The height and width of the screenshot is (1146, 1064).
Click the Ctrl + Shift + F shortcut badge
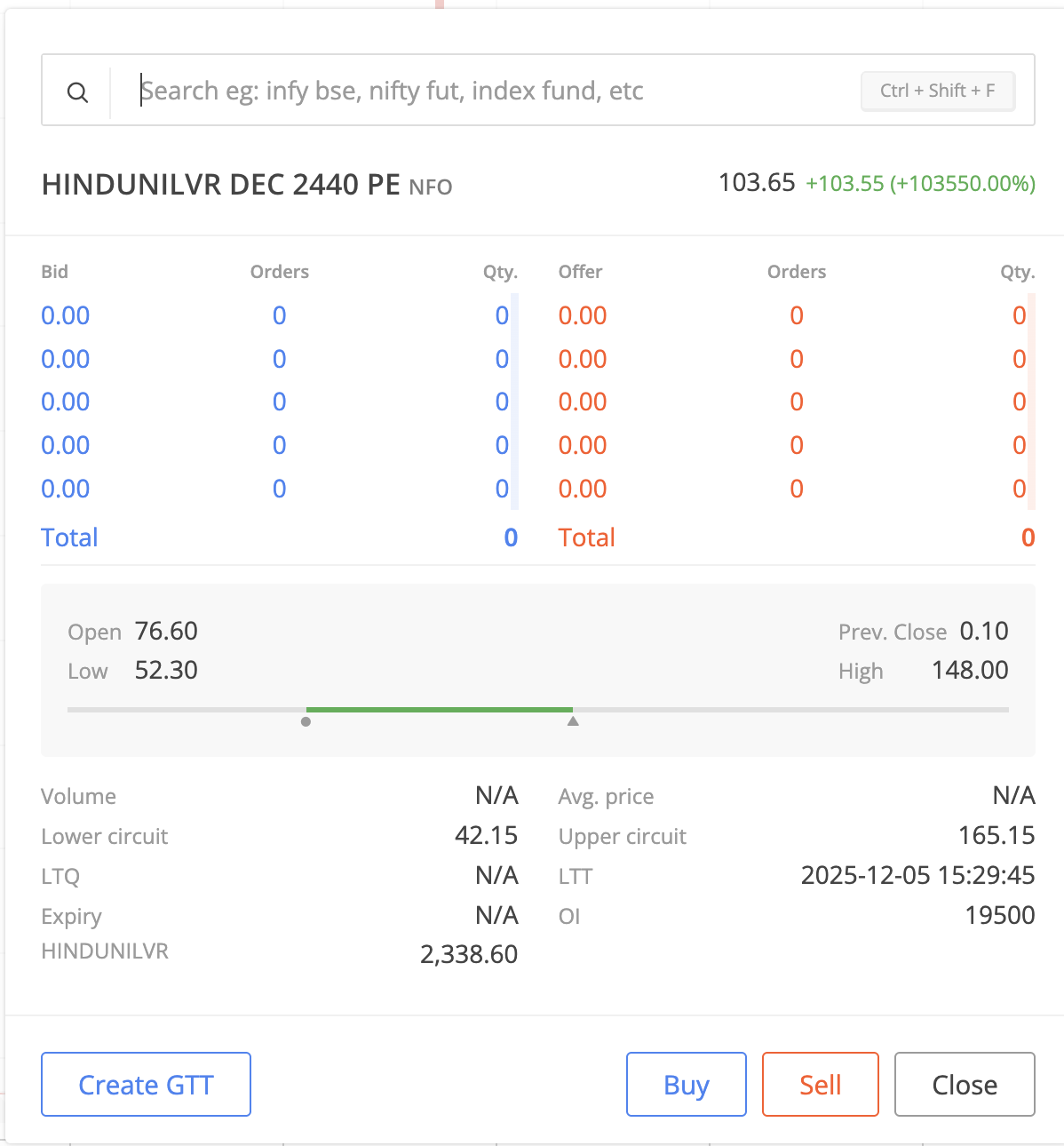937,91
